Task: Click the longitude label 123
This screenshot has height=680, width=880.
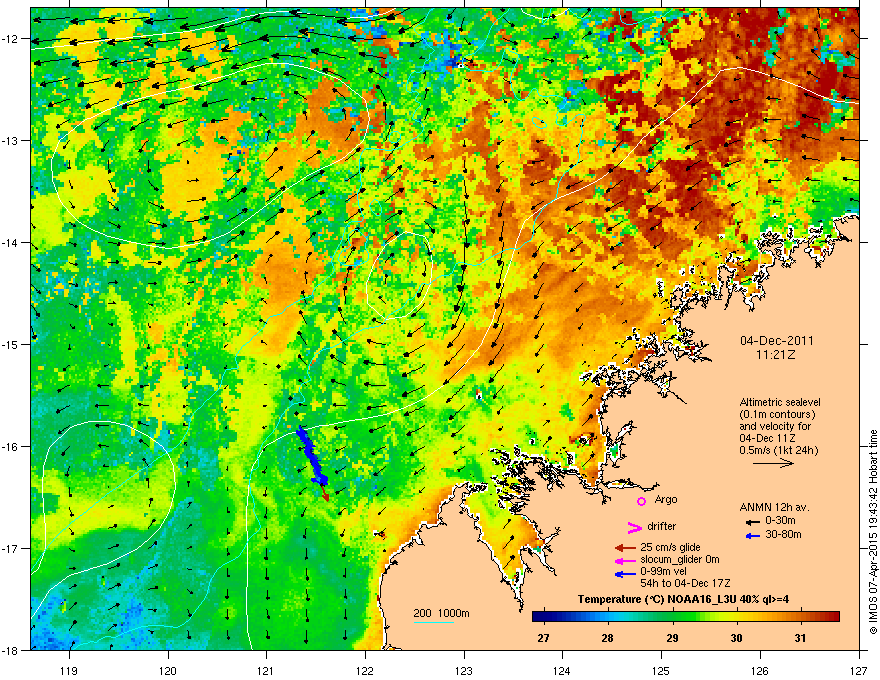Action: click(x=464, y=670)
